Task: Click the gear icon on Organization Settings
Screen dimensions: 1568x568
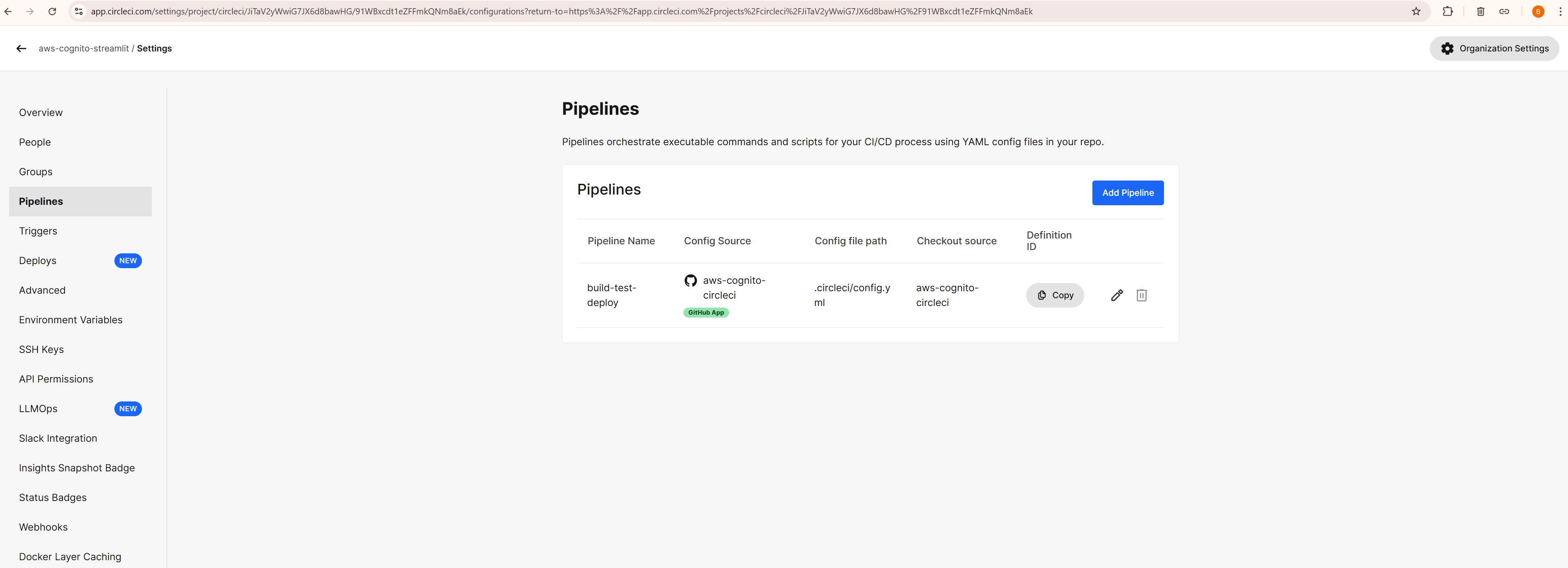Action: [1447, 48]
